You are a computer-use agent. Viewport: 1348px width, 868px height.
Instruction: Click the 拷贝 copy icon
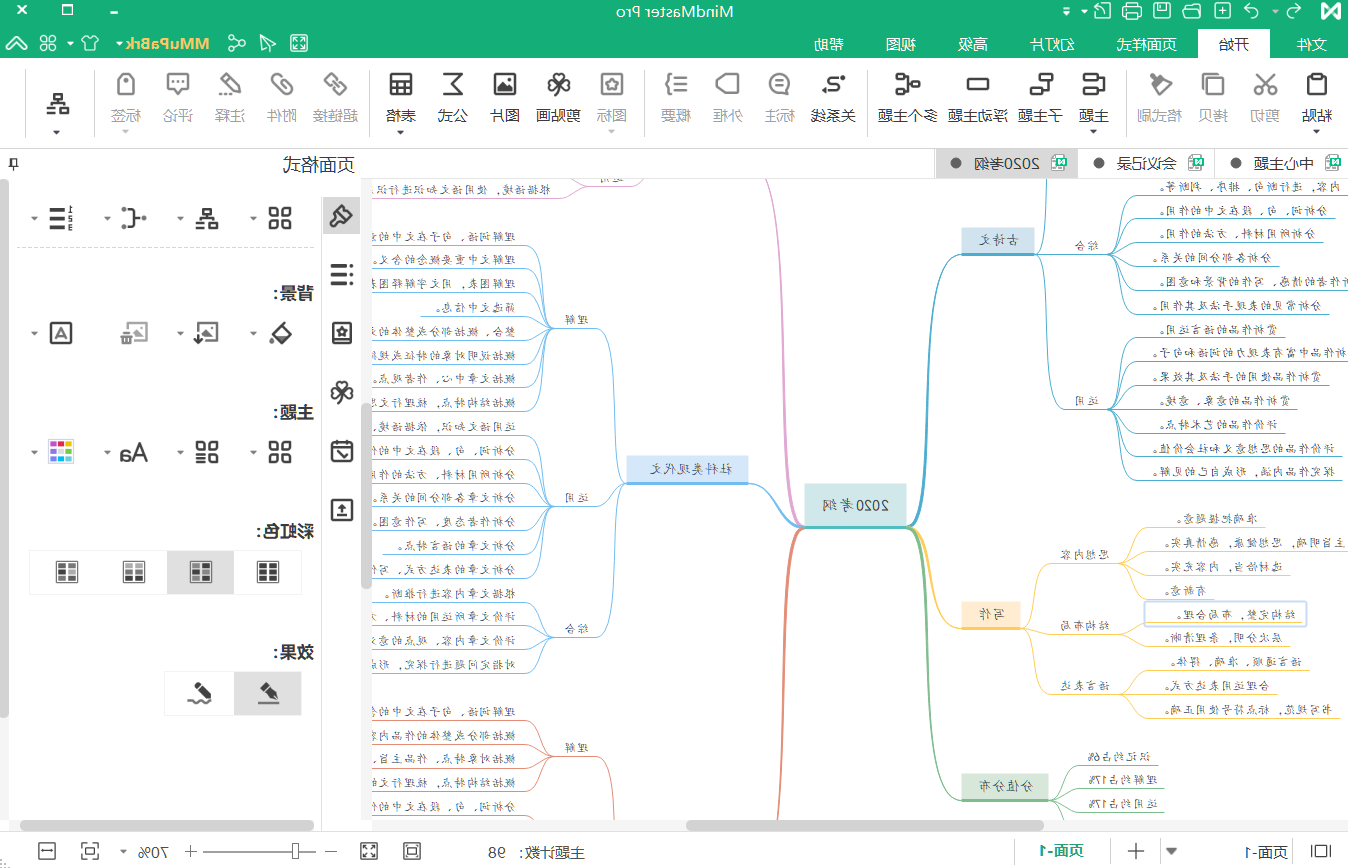click(1213, 86)
